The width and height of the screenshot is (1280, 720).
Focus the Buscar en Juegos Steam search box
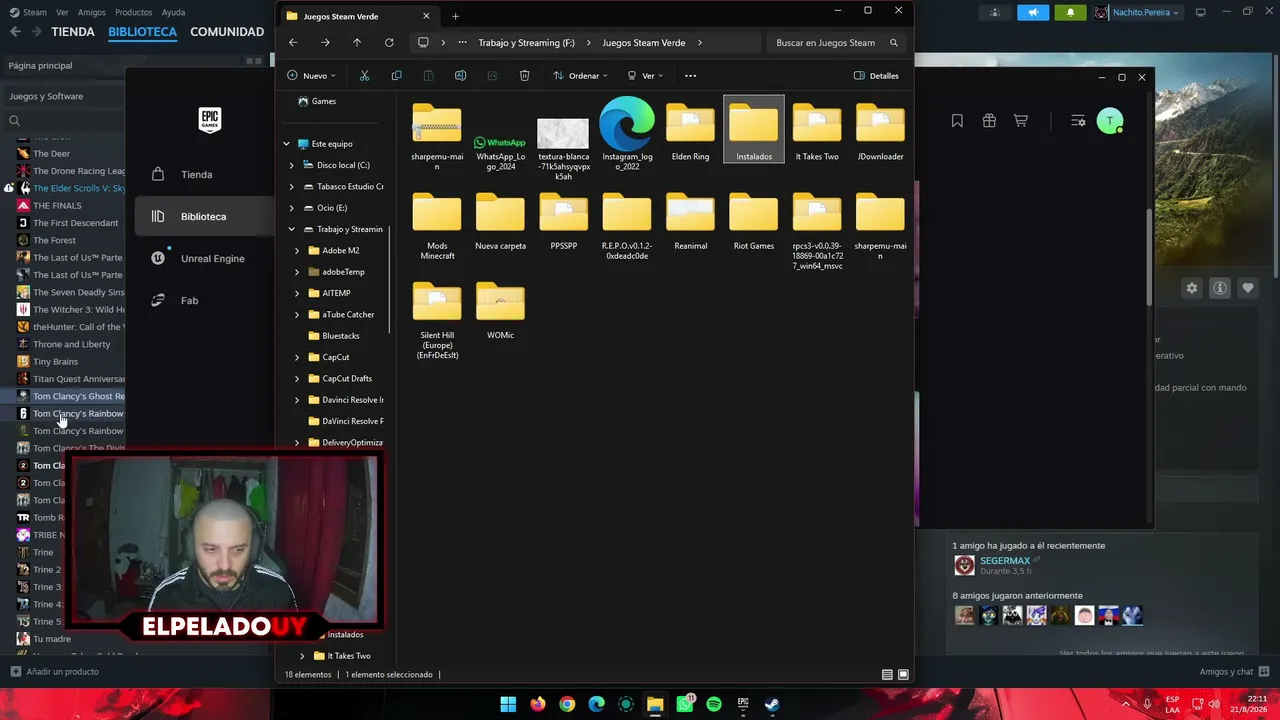[x=836, y=43]
